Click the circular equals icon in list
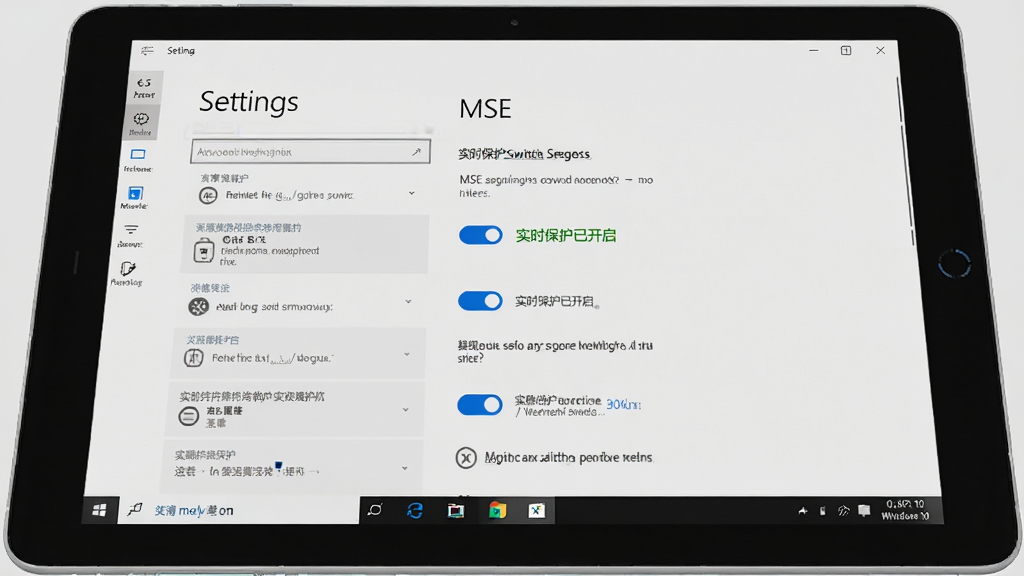The width and height of the screenshot is (1024, 576). pos(189,416)
